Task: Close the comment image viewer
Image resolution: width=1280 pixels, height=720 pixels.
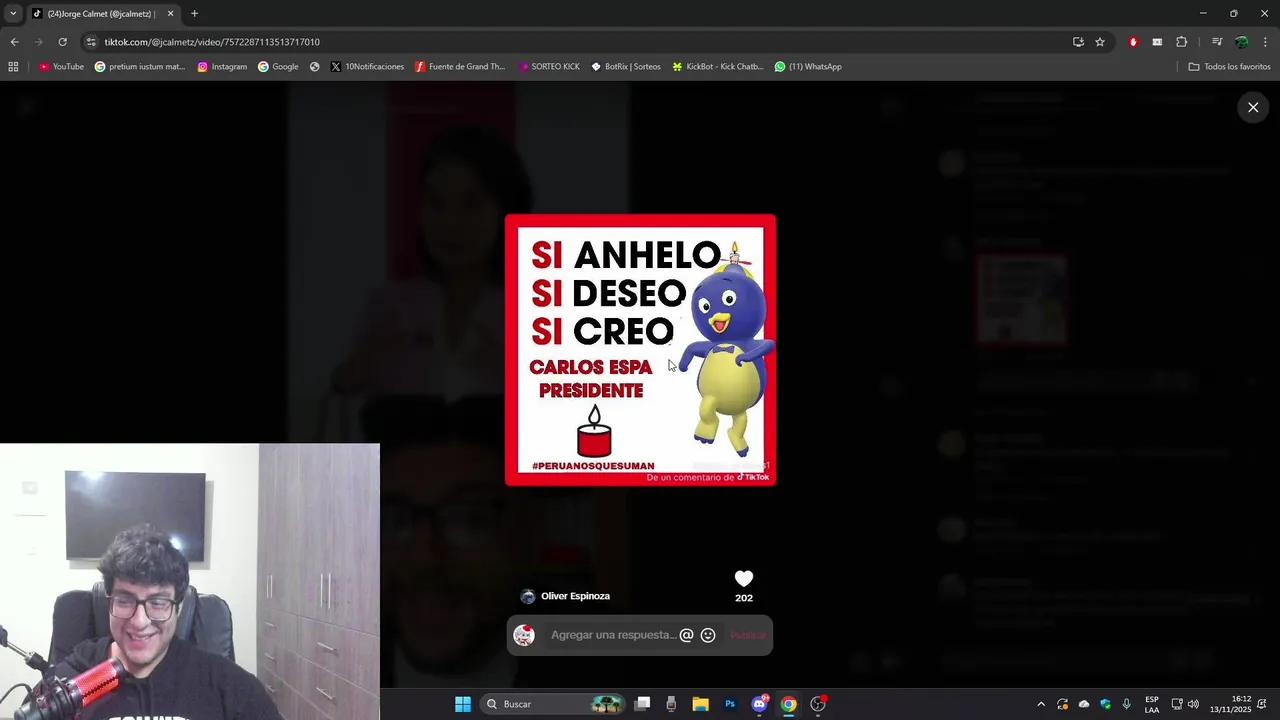Action: [x=1253, y=107]
